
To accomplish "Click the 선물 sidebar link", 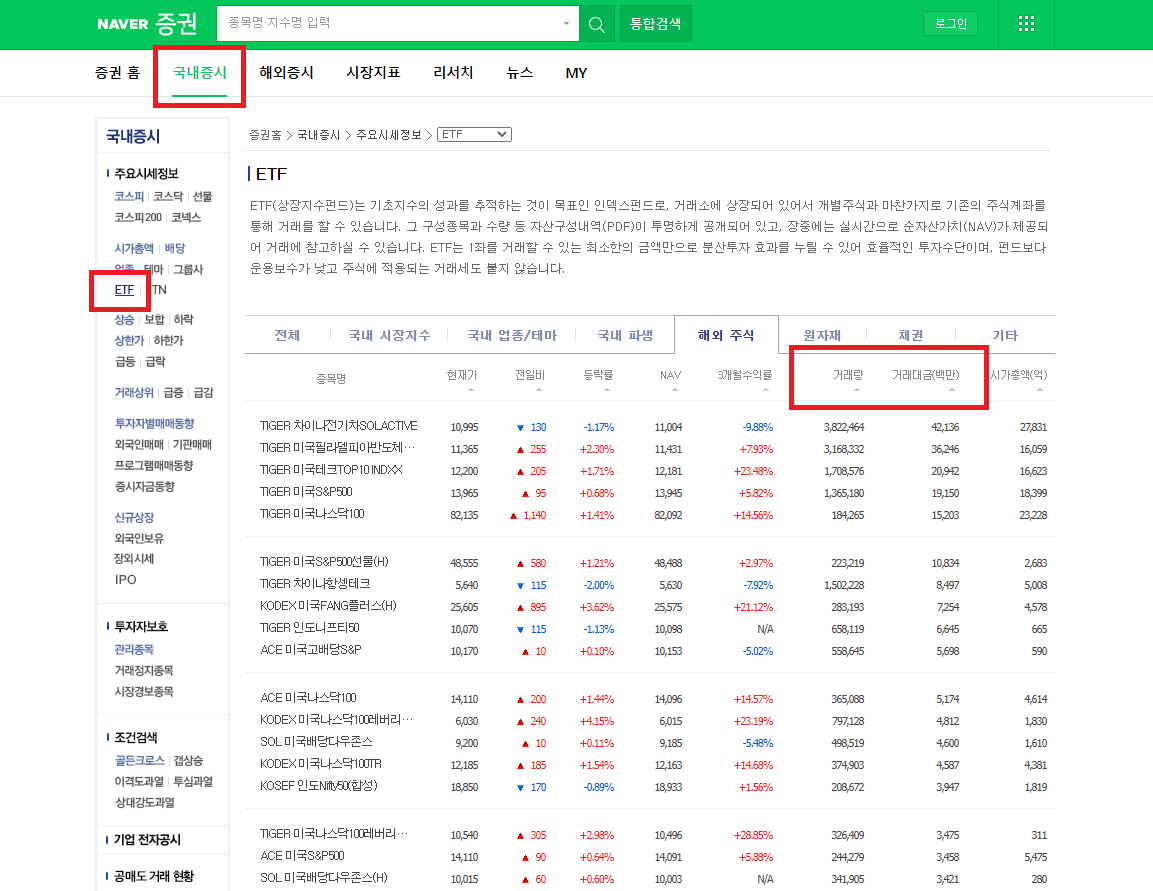I will pyautogui.click(x=202, y=196).
